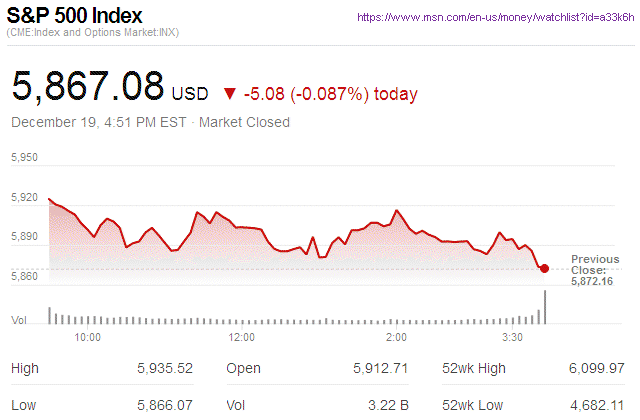Image resolution: width=640 pixels, height=420 pixels.
Task: Click the S&P 500 Index title
Action: pos(76,17)
